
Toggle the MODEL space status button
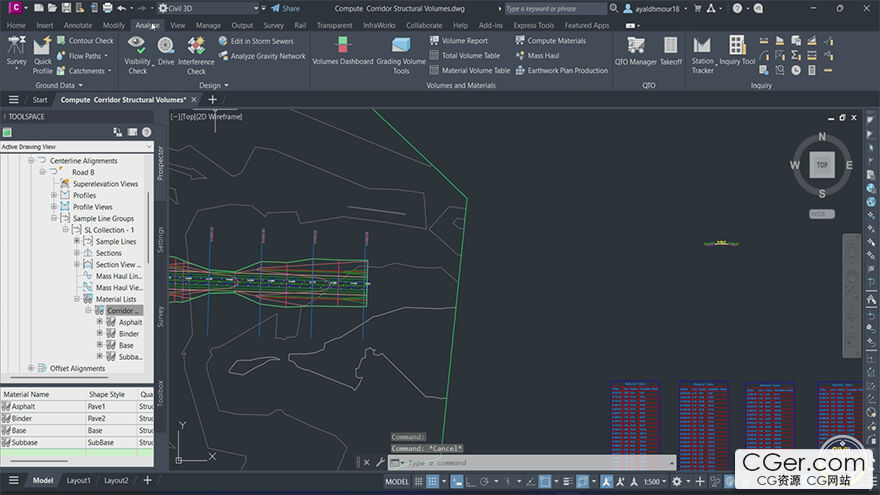[397, 481]
